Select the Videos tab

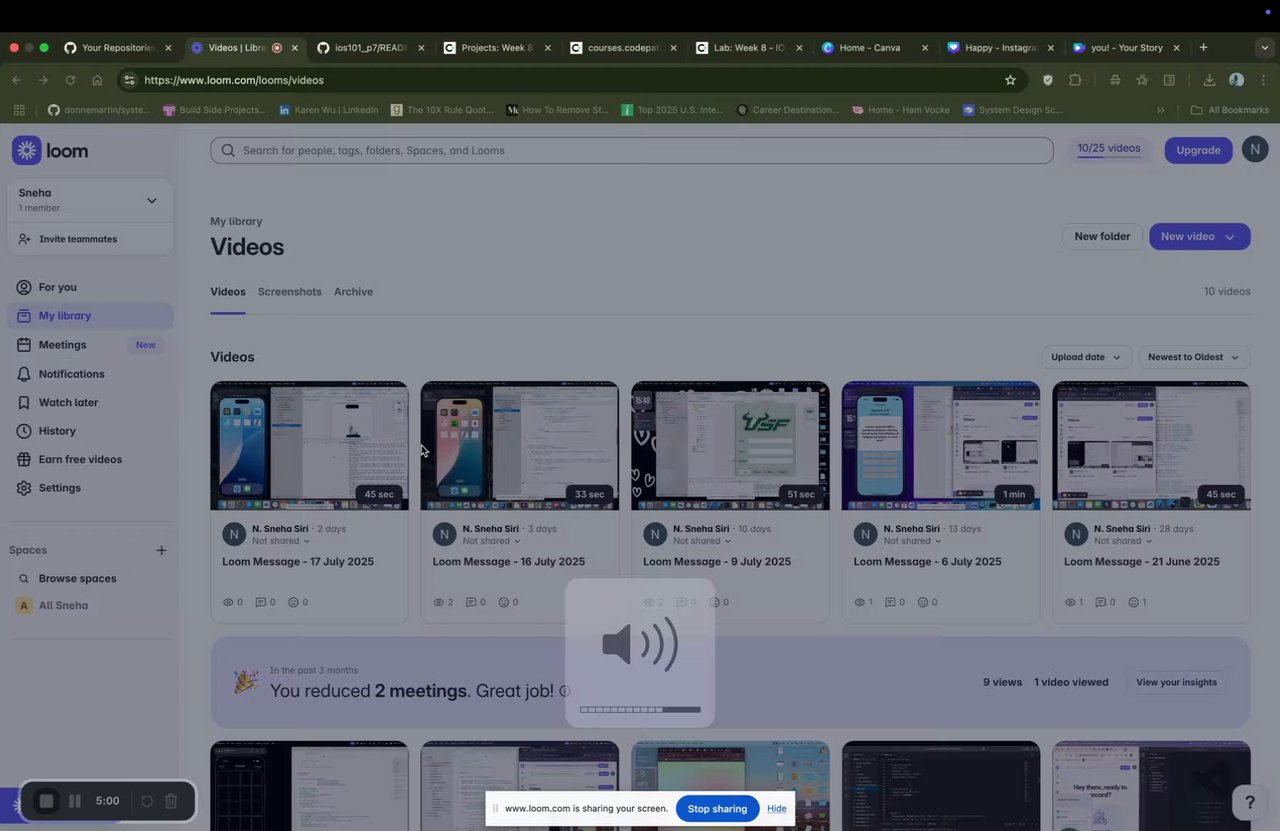point(228,292)
